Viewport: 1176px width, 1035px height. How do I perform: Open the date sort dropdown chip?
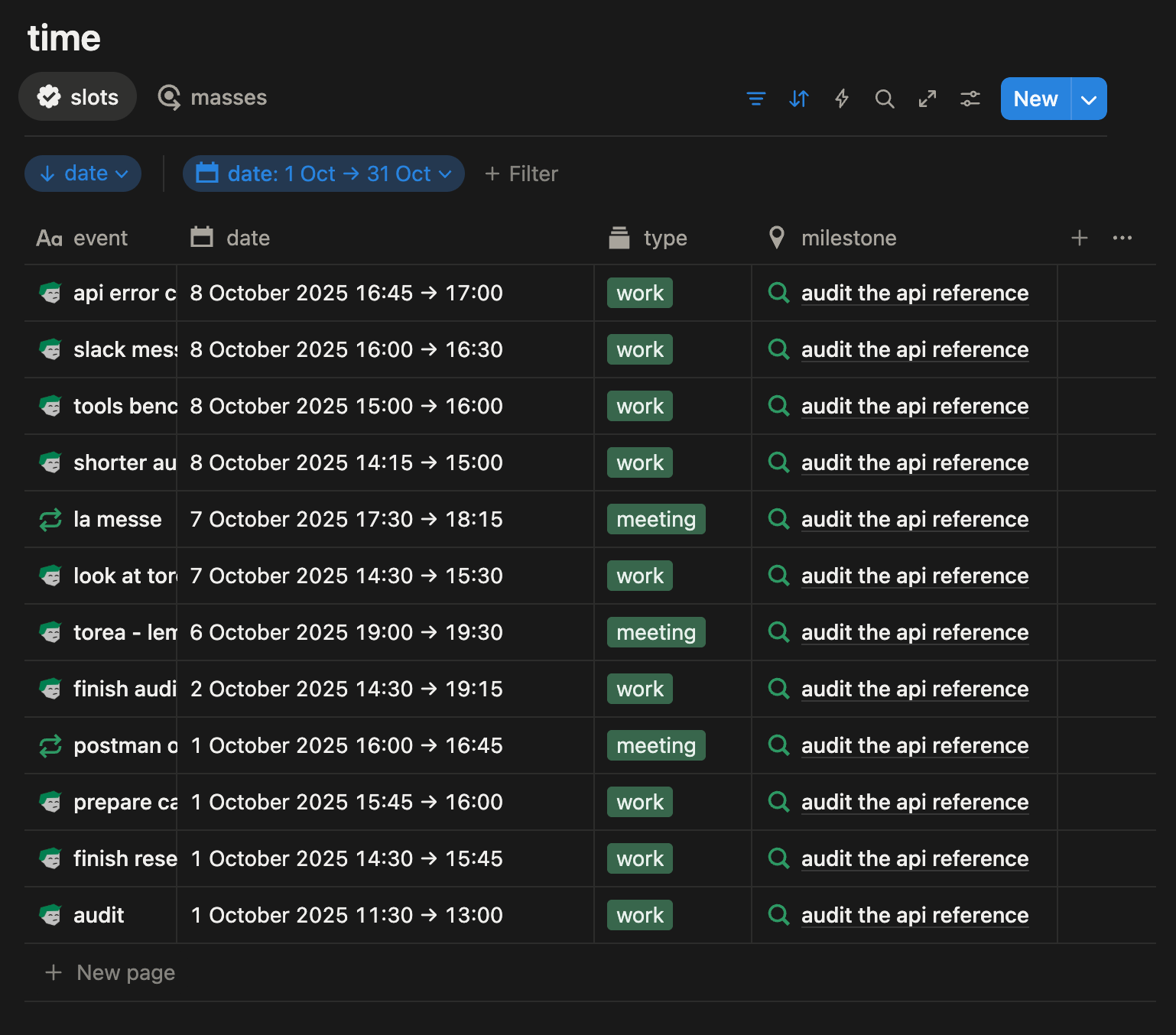point(83,174)
